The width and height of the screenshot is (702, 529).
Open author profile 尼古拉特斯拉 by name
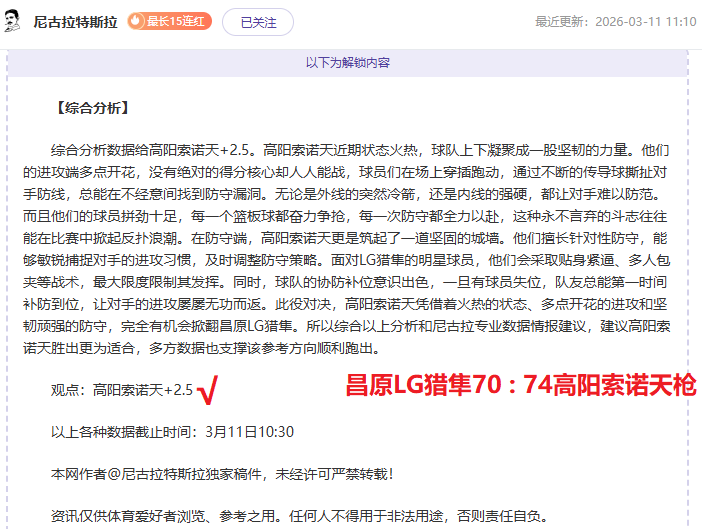tap(76, 21)
